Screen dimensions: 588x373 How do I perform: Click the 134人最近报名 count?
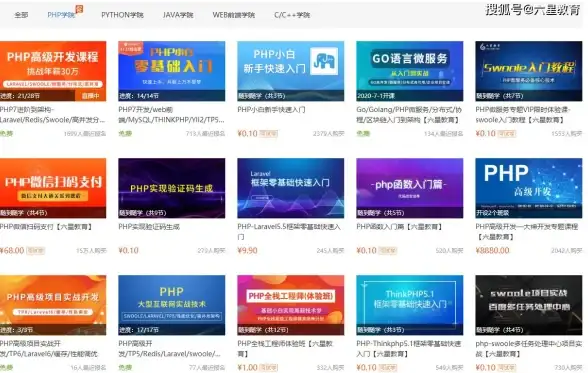point(444,133)
